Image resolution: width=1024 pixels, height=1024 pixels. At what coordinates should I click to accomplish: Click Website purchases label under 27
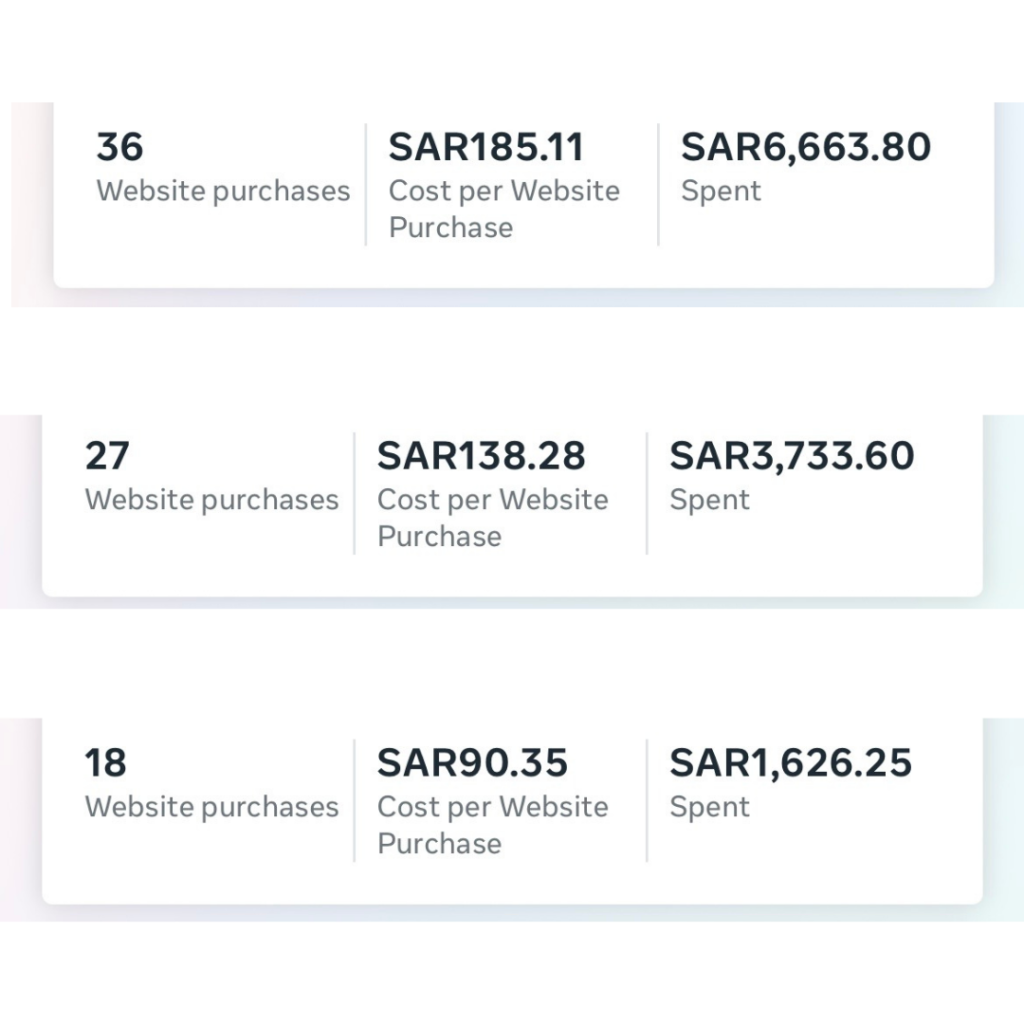[212, 500]
